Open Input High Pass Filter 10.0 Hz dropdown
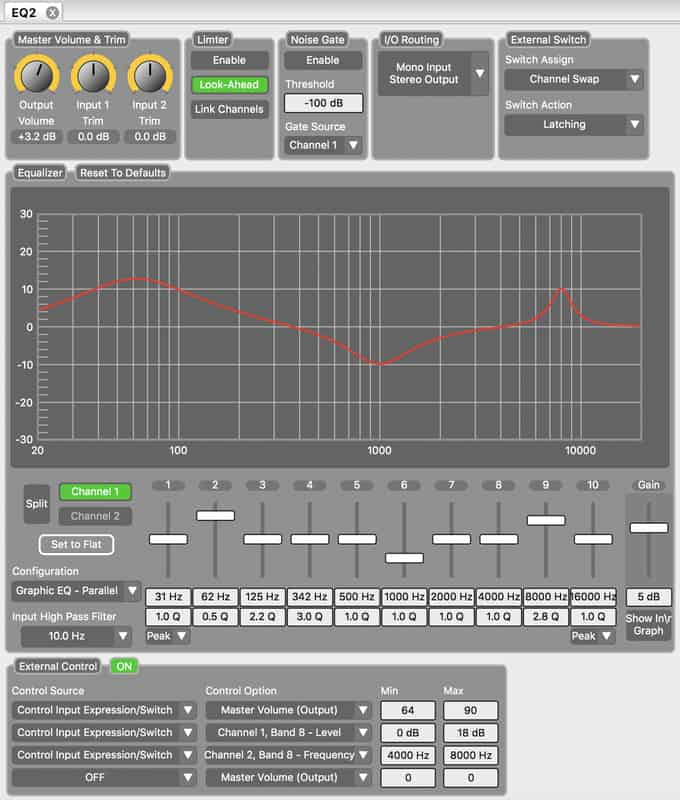Viewport: 680px width, 800px height. [76, 636]
